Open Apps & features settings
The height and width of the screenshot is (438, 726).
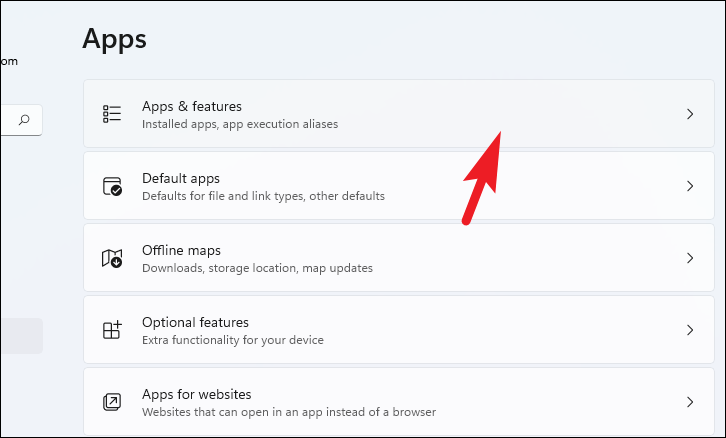click(192, 106)
